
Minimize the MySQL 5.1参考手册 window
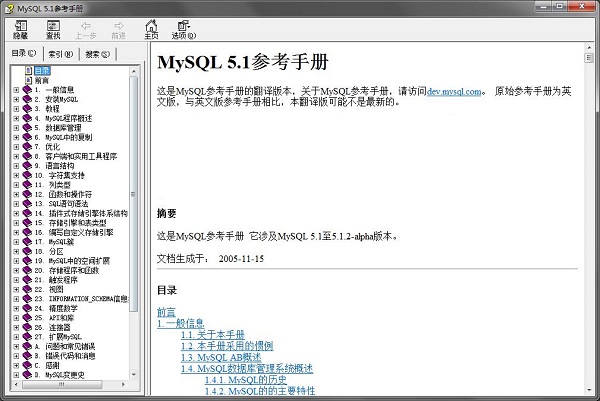pyautogui.click(x=543, y=7)
